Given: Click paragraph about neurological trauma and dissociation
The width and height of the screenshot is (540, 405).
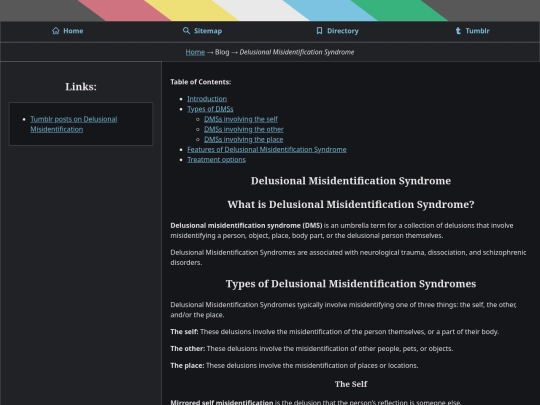Looking at the screenshot, I should (x=348, y=258).
